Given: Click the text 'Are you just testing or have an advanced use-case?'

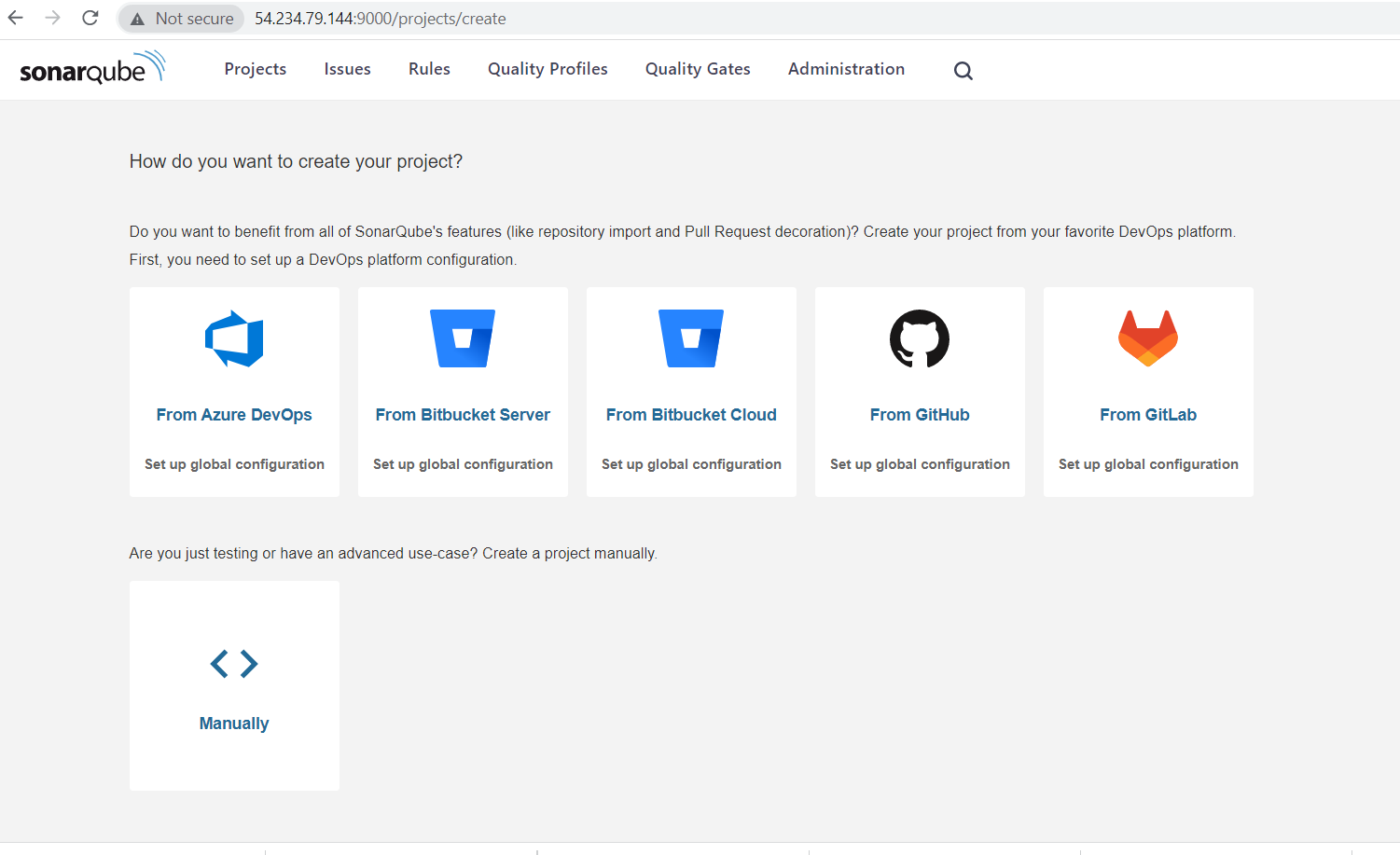Looking at the screenshot, I should (303, 554).
